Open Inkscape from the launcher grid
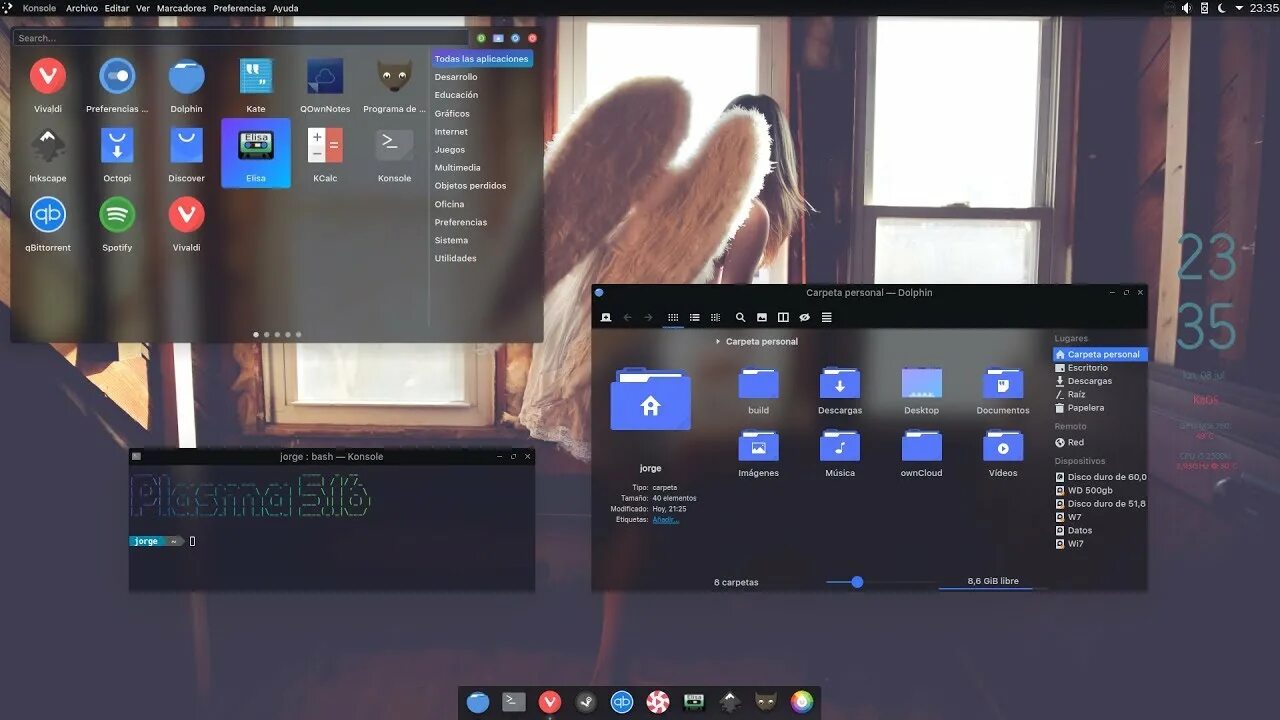Screen dimensions: 1280x720 pyautogui.click(x=48, y=154)
